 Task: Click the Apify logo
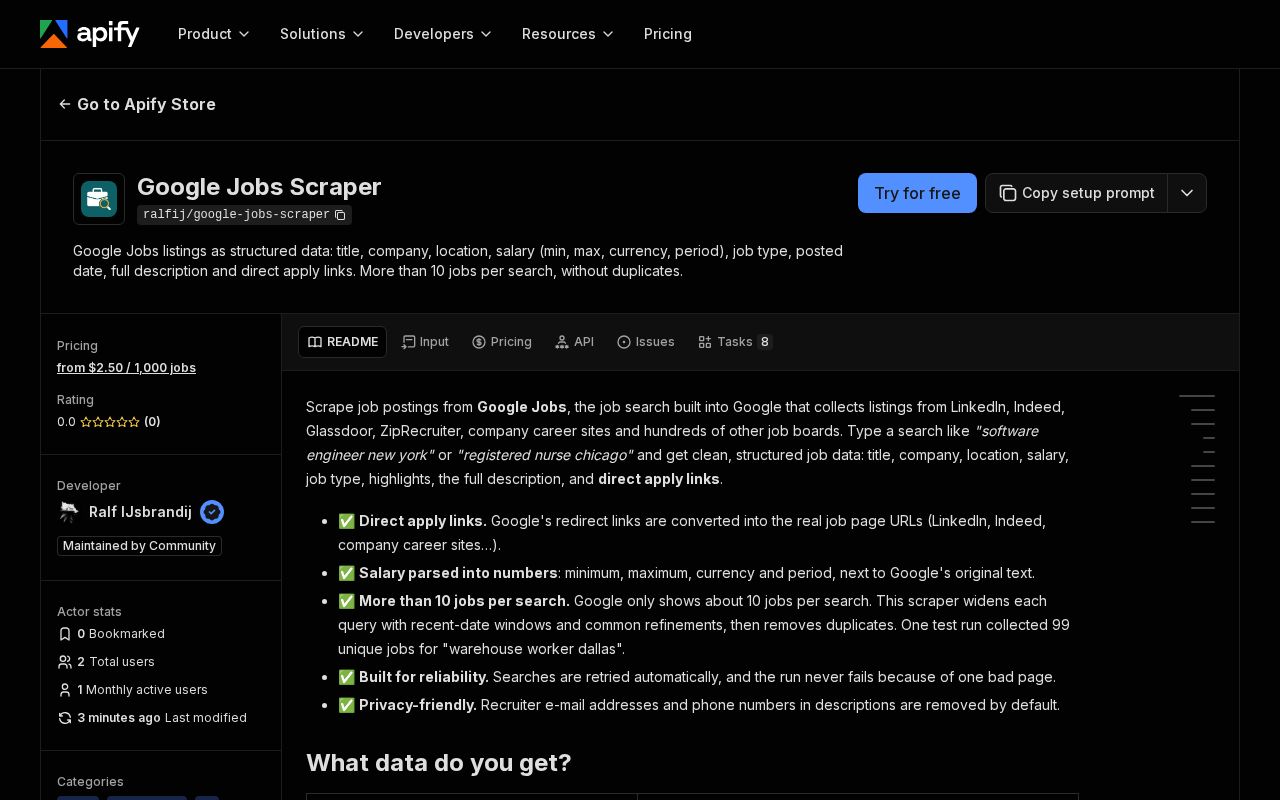click(90, 34)
